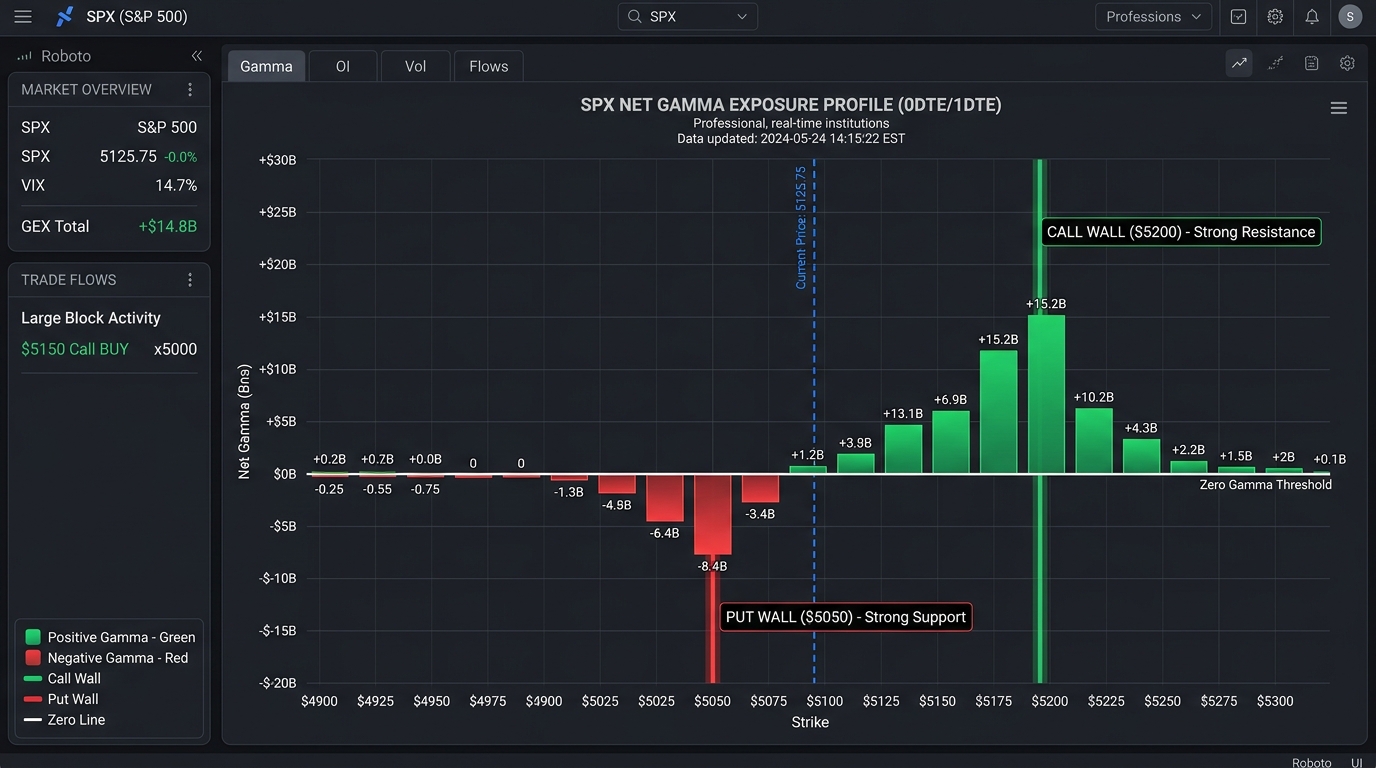Click the Net Gamma (Bns) axis title
This screenshot has height=768, width=1376.
[244, 421]
